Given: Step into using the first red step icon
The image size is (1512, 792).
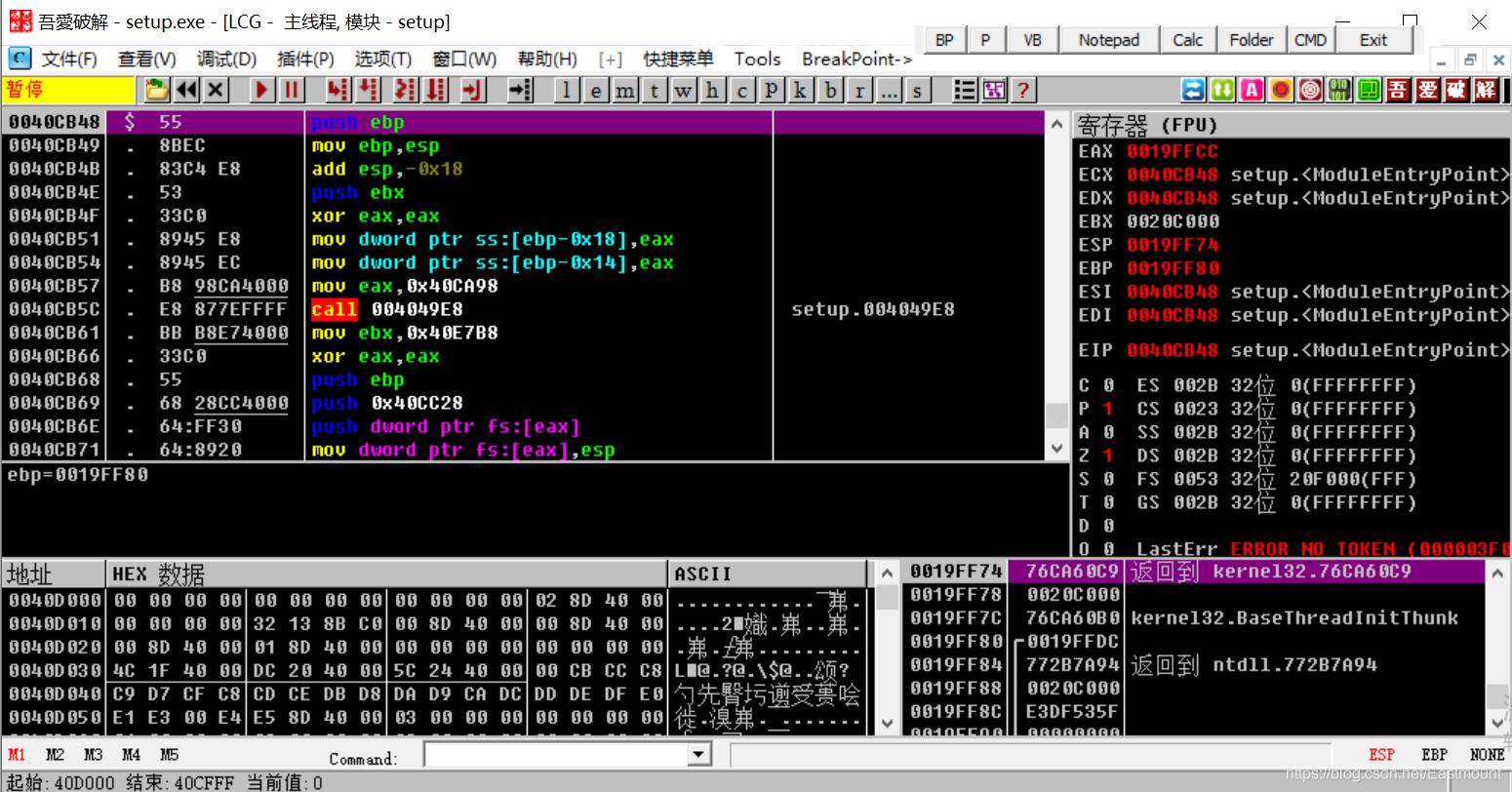Looking at the screenshot, I should tap(338, 90).
